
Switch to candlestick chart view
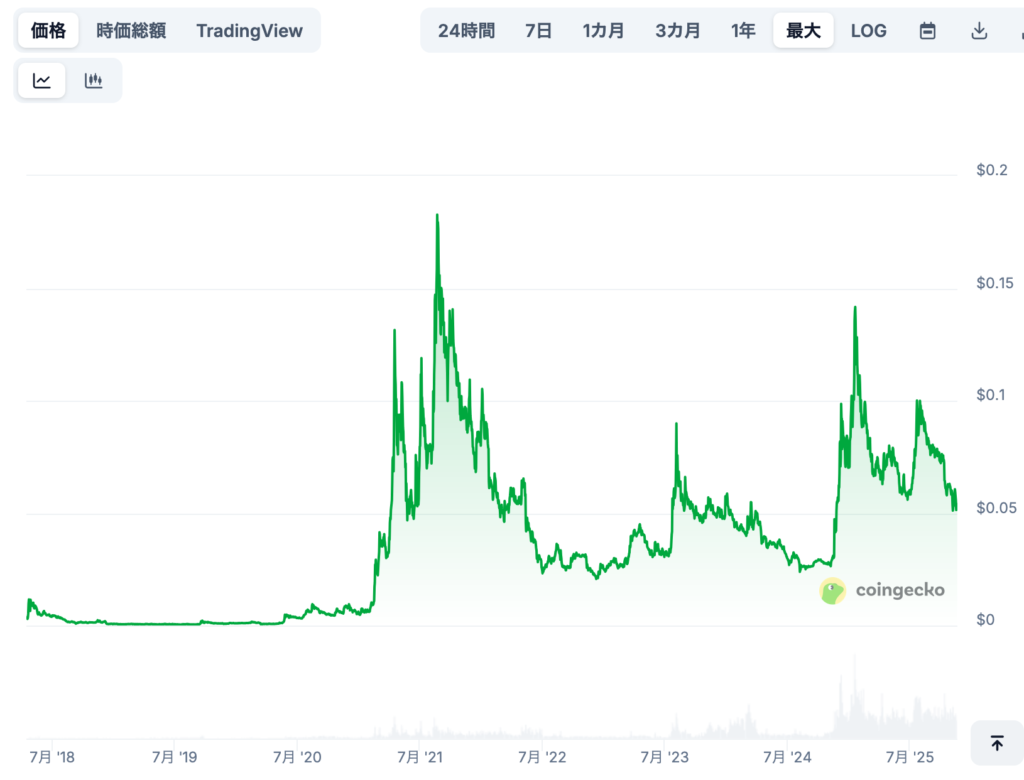(x=94, y=80)
